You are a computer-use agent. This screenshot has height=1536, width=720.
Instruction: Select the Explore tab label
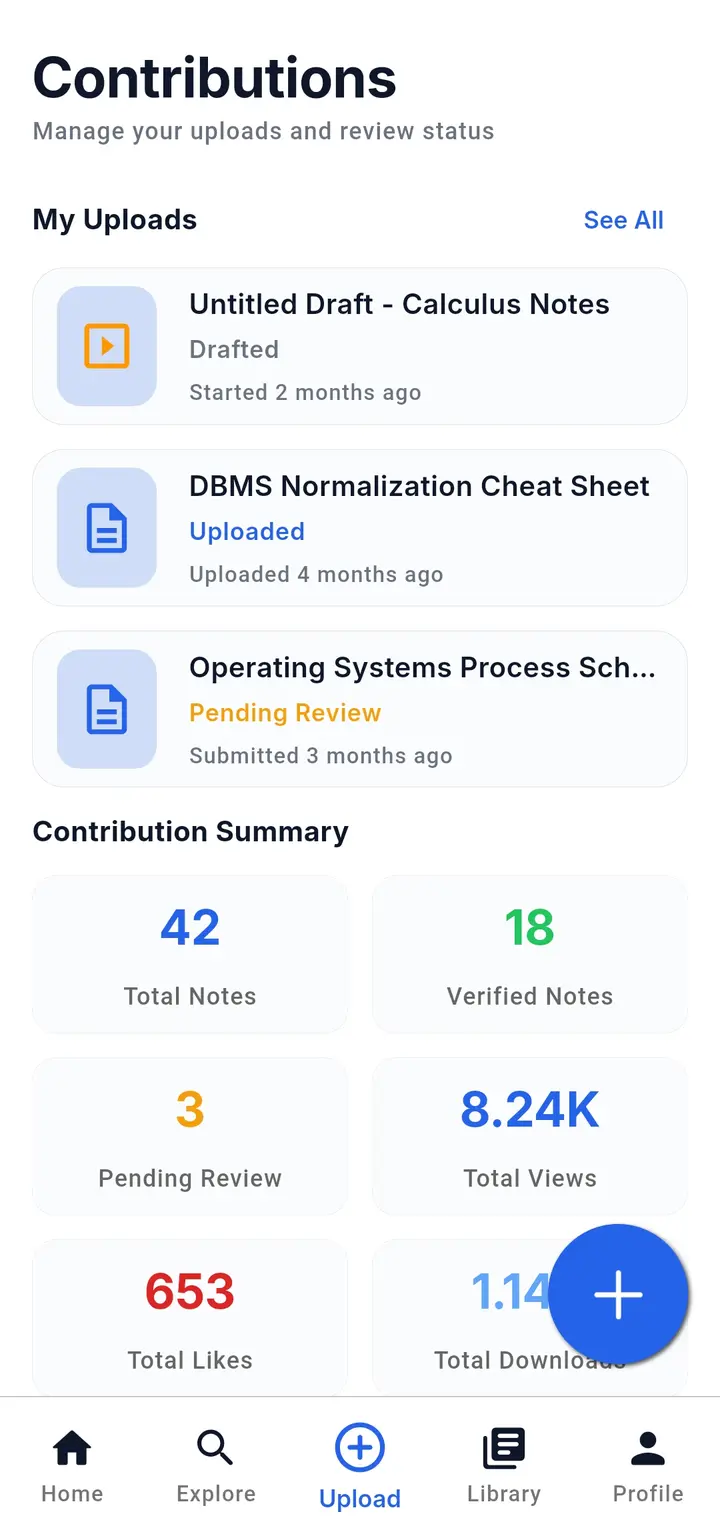click(216, 1494)
